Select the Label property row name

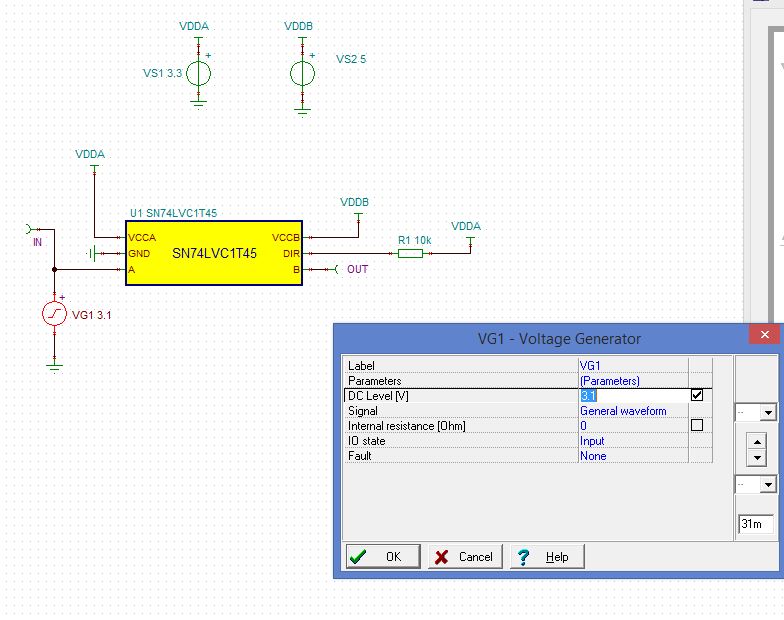pyautogui.click(x=361, y=366)
